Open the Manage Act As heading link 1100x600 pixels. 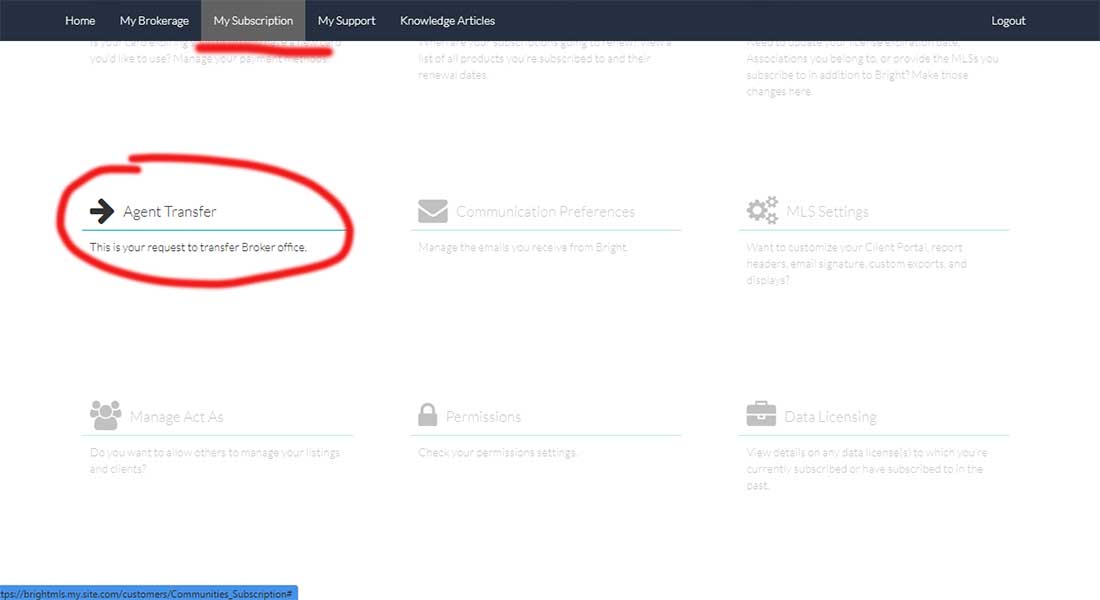pos(176,417)
